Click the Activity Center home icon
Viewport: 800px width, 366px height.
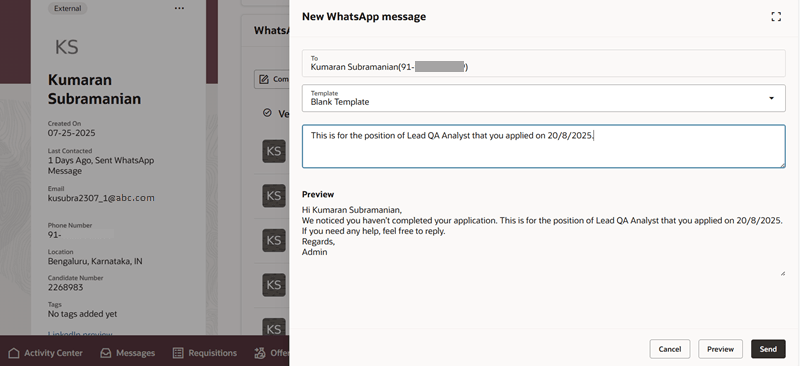point(14,353)
